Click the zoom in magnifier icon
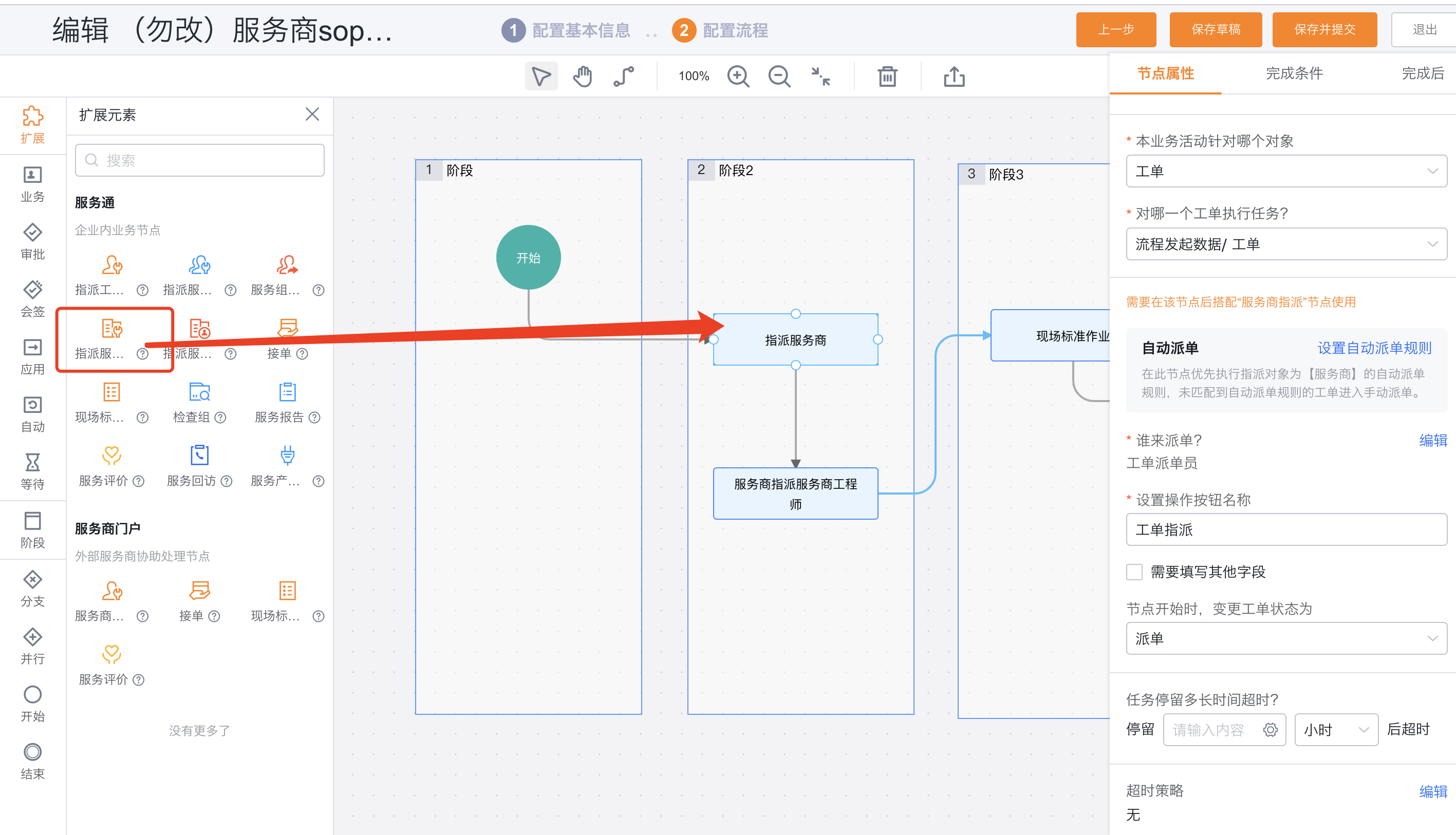The height and width of the screenshot is (835, 1456). pos(738,77)
